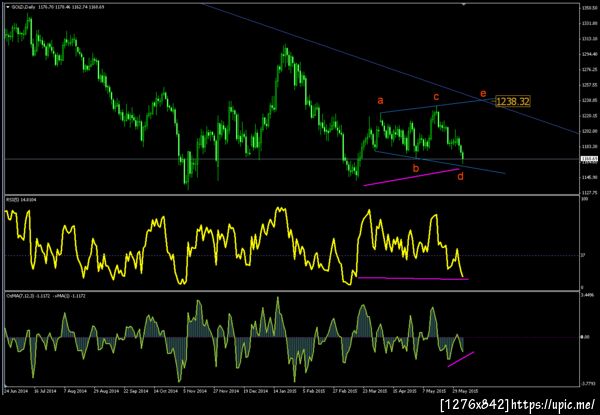Click the GOLD,Daily symbol title text
Screen dimensions: 600x415
point(23,7)
